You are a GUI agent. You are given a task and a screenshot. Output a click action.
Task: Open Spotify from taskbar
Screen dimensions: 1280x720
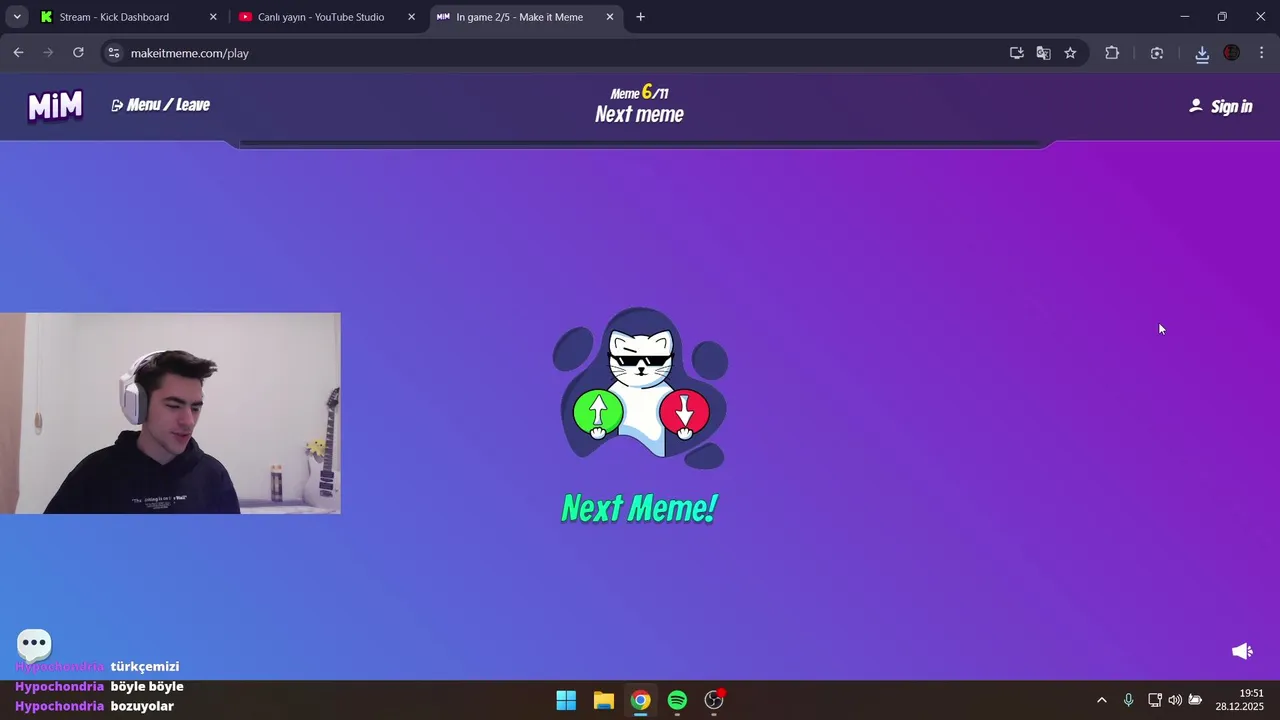point(677,700)
